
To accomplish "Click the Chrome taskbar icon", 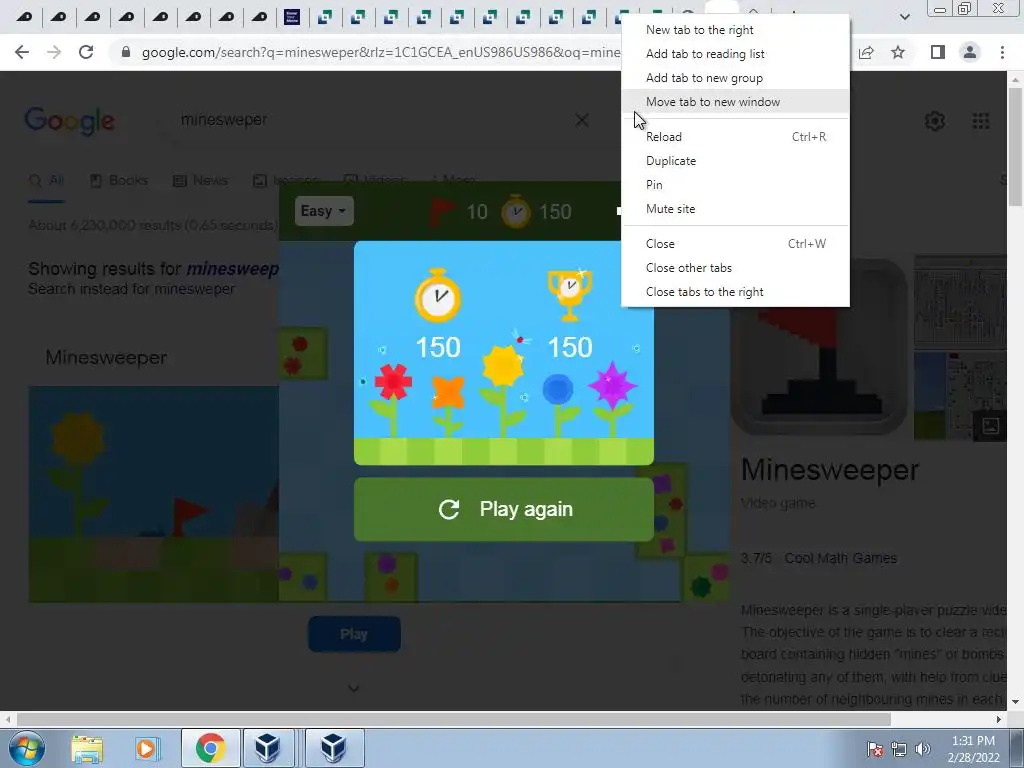I will click(x=210, y=748).
